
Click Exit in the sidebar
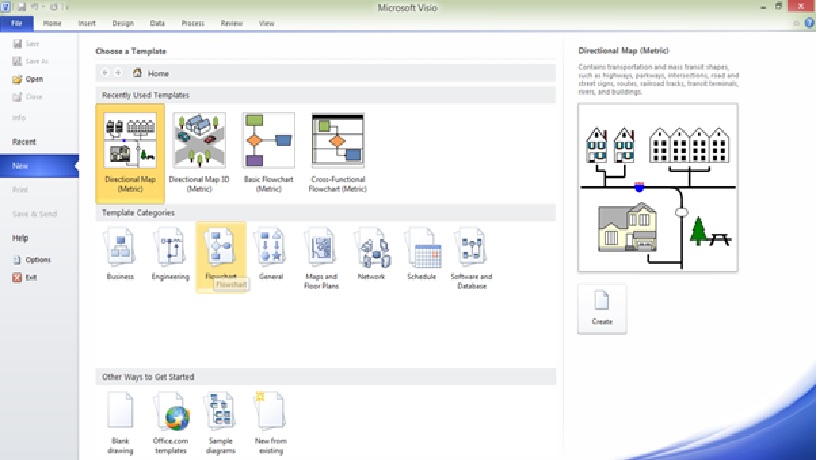click(24, 277)
